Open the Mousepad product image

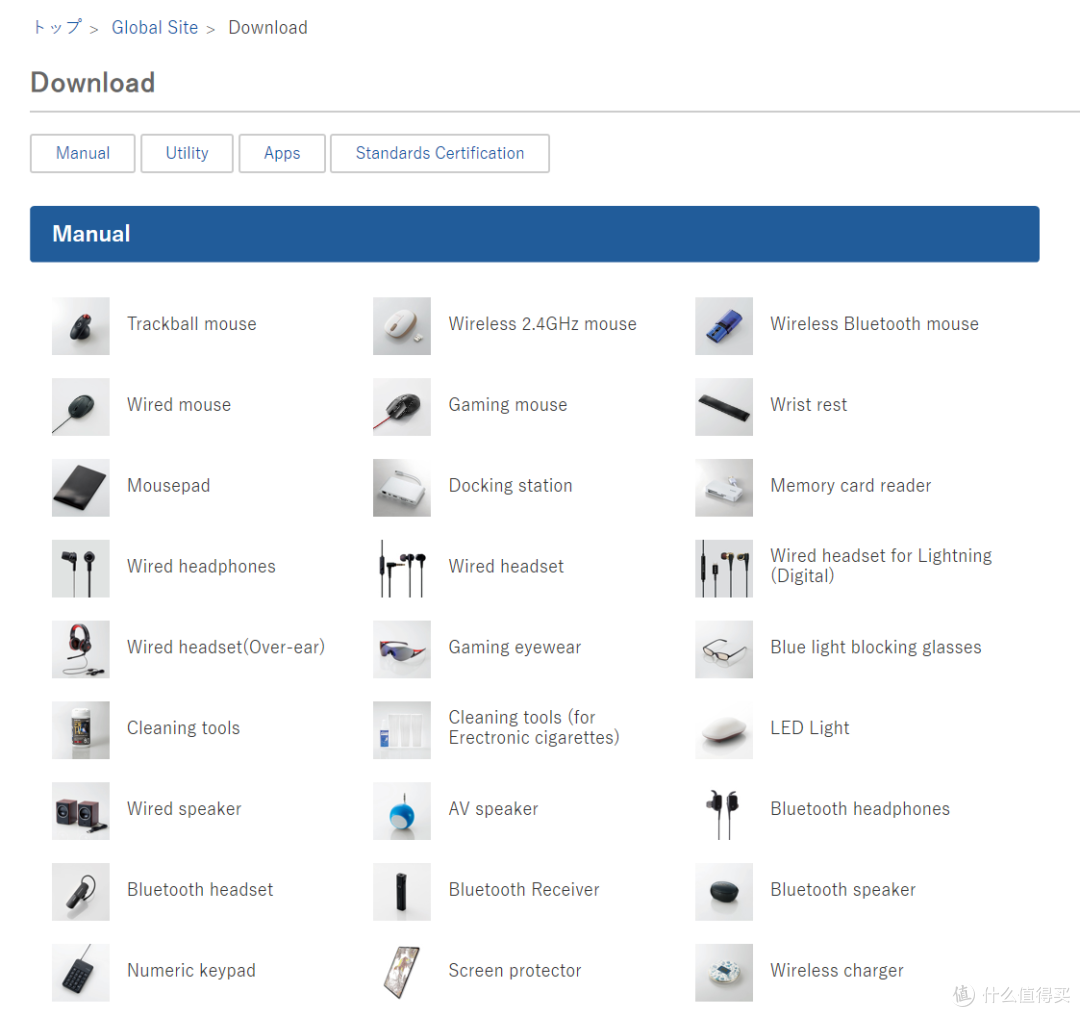(81, 487)
